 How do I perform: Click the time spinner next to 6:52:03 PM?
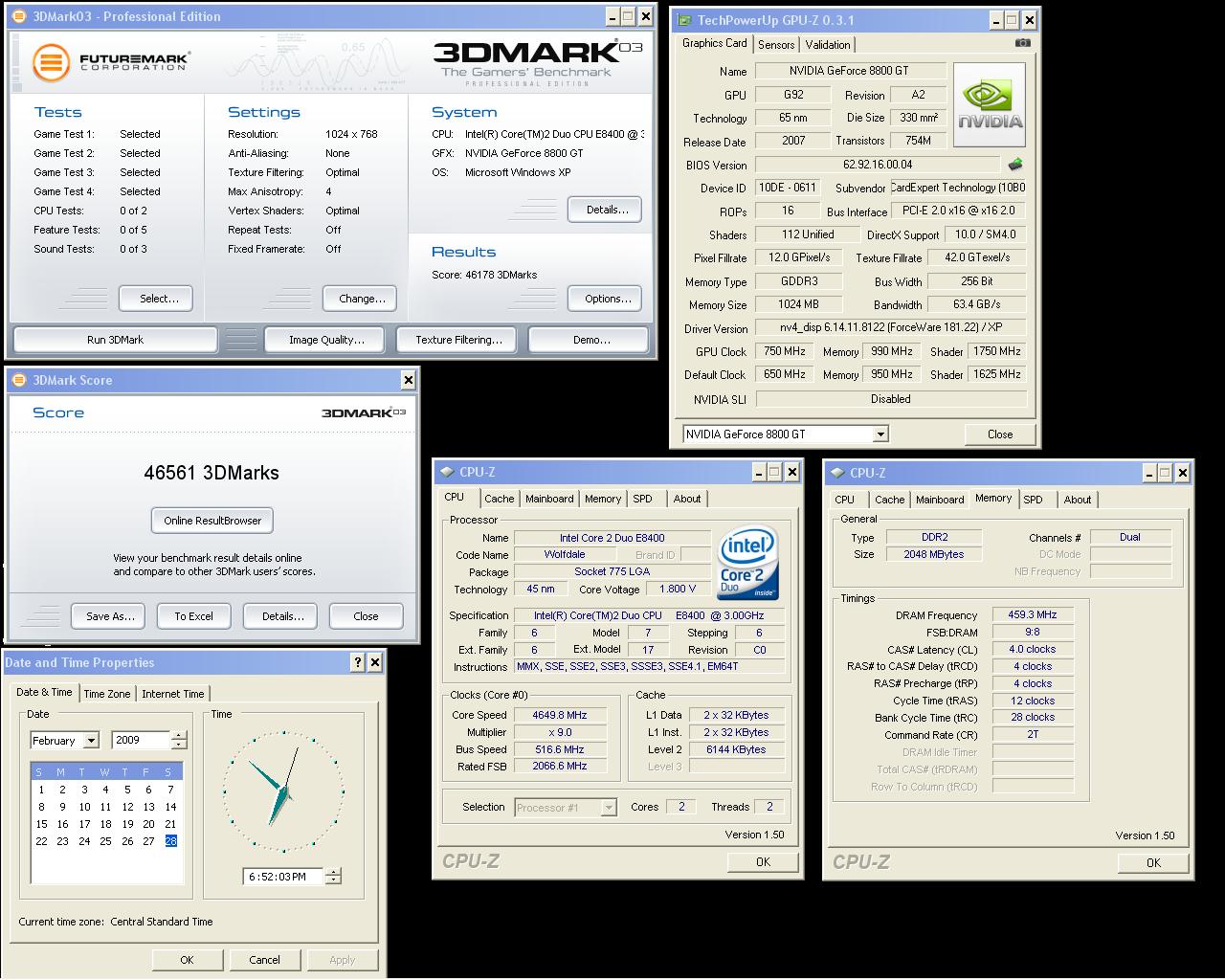333,877
